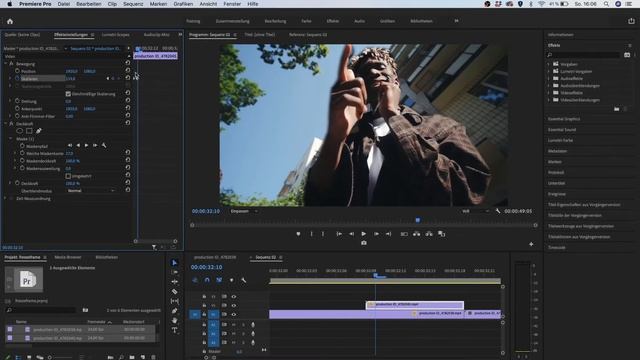Select the Hand tool
This screenshot has height=360, width=640.
pyautogui.click(x=174, y=320)
